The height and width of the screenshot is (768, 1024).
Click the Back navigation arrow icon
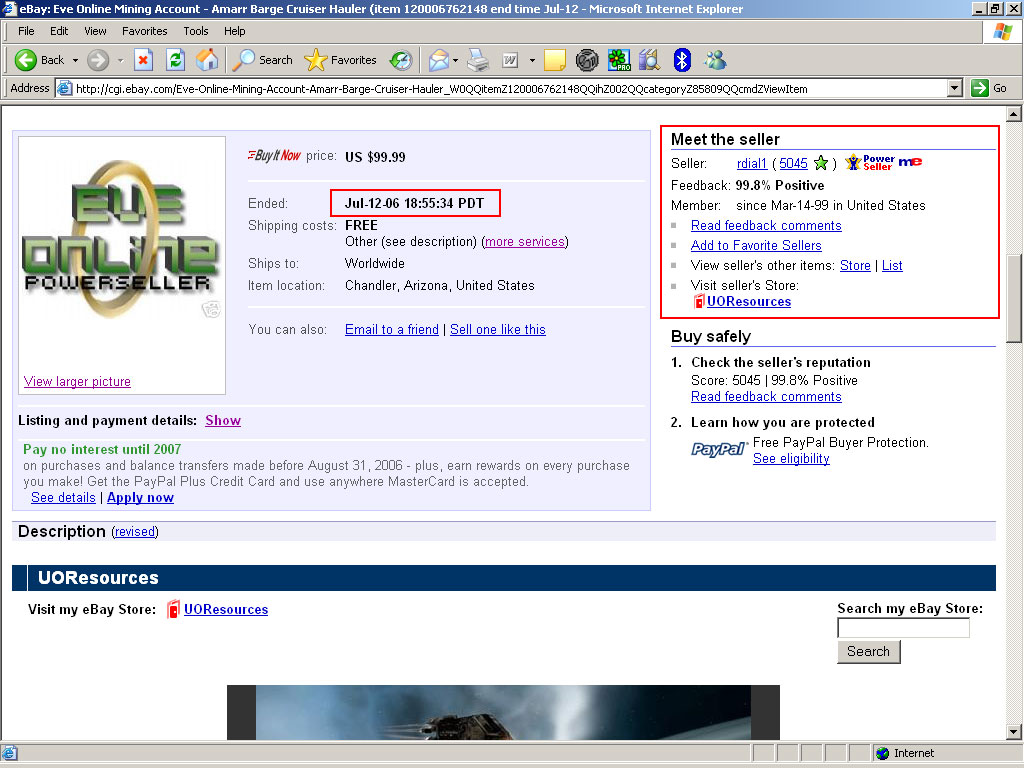pyautogui.click(x=25, y=60)
